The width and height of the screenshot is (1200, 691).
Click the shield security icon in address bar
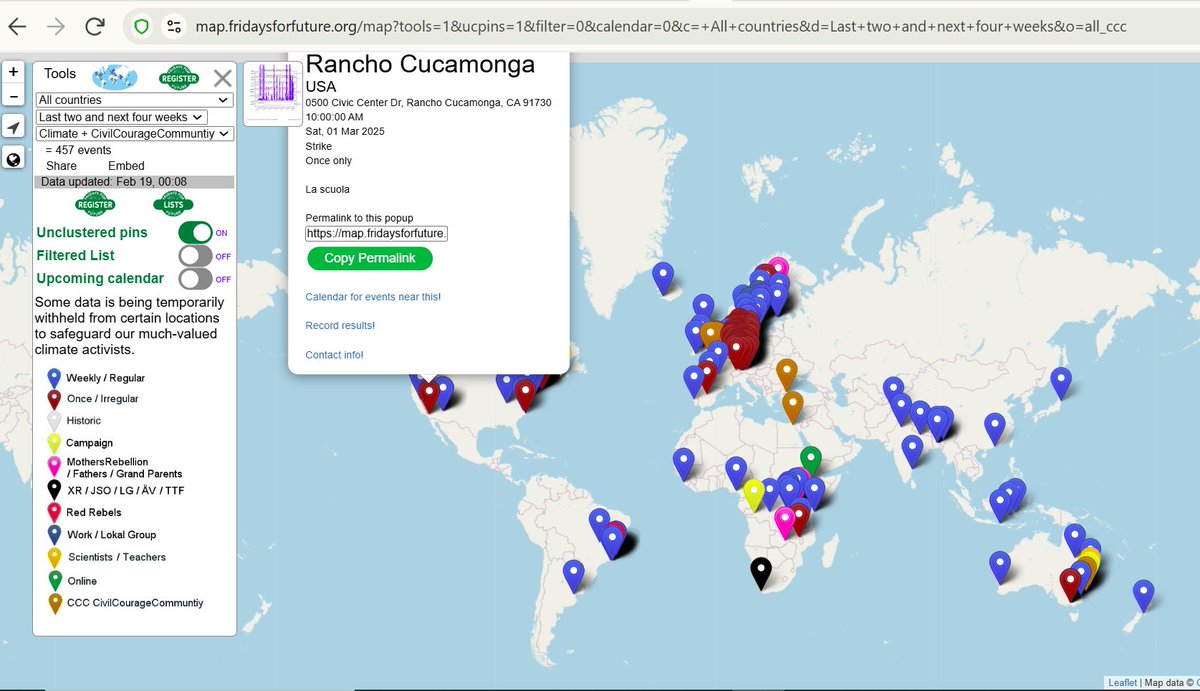pyautogui.click(x=141, y=27)
